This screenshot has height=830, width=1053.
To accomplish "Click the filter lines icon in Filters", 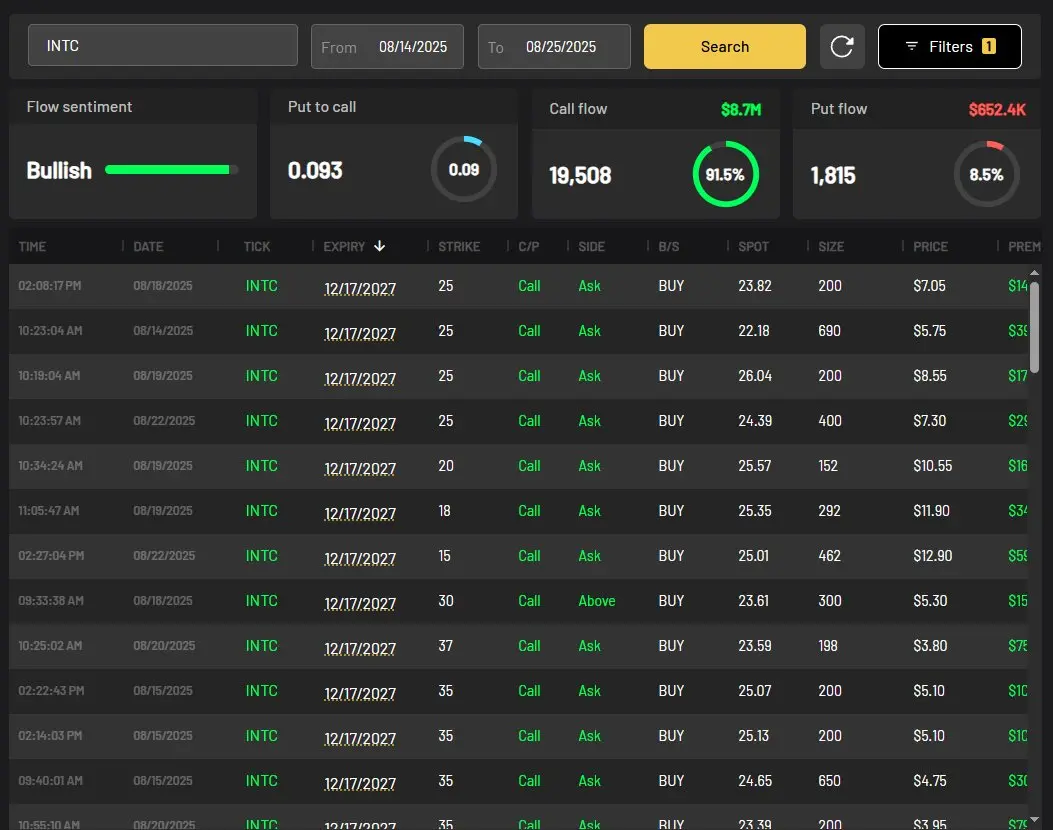I will coord(911,46).
